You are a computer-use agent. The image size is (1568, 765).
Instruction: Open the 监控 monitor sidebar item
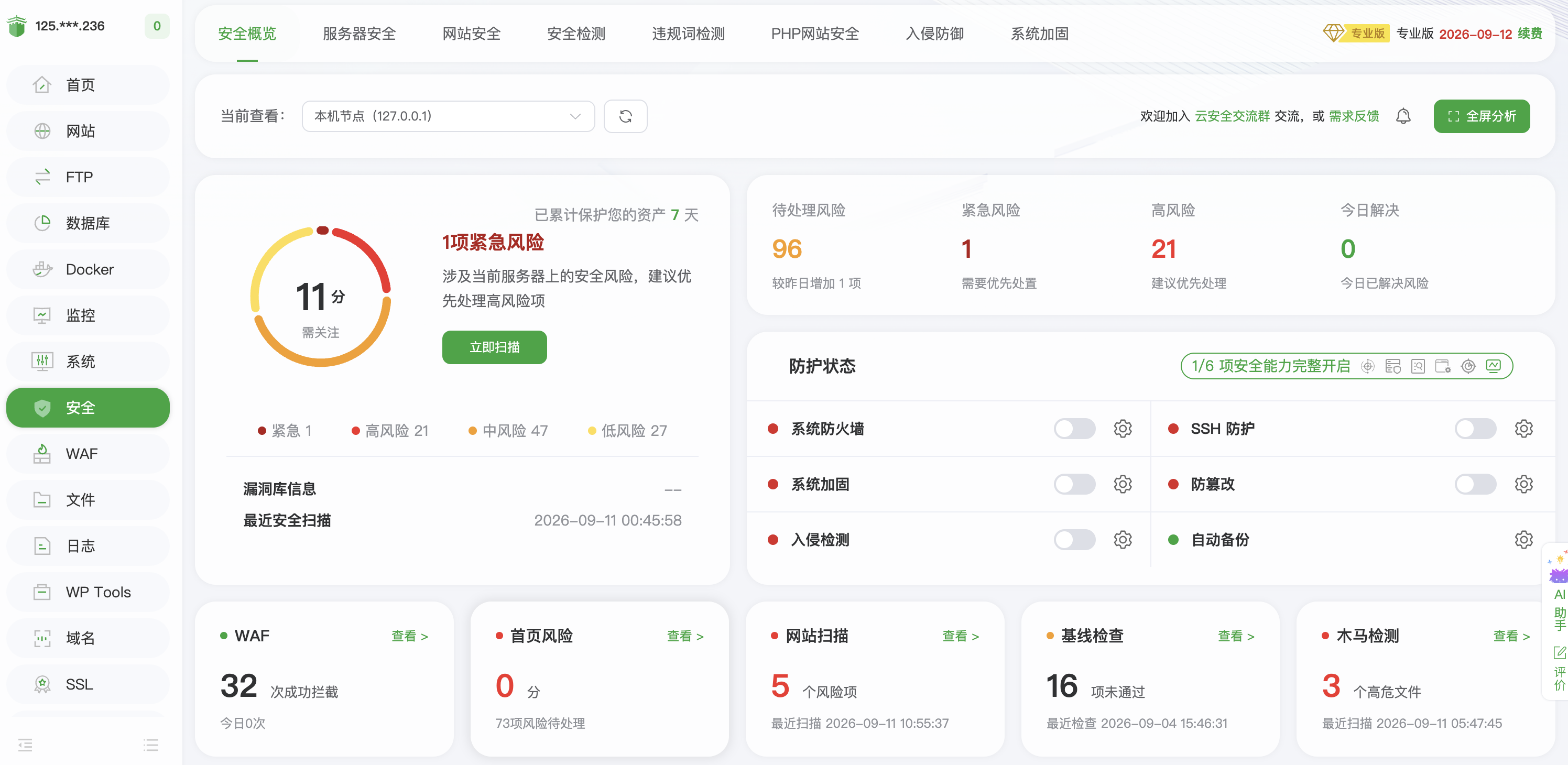pyautogui.click(x=88, y=315)
